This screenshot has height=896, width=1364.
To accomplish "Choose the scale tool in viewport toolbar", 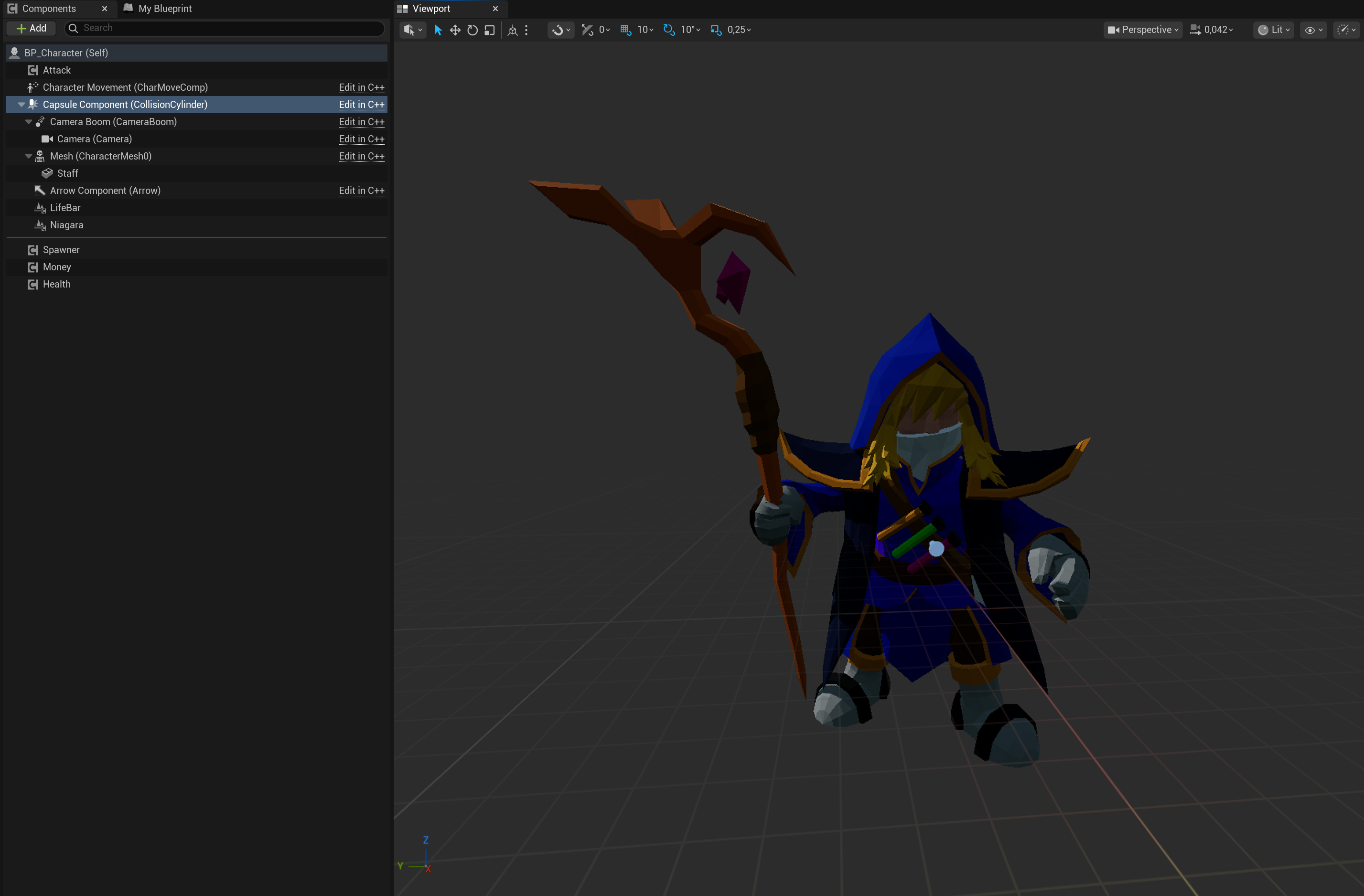I will point(489,30).
